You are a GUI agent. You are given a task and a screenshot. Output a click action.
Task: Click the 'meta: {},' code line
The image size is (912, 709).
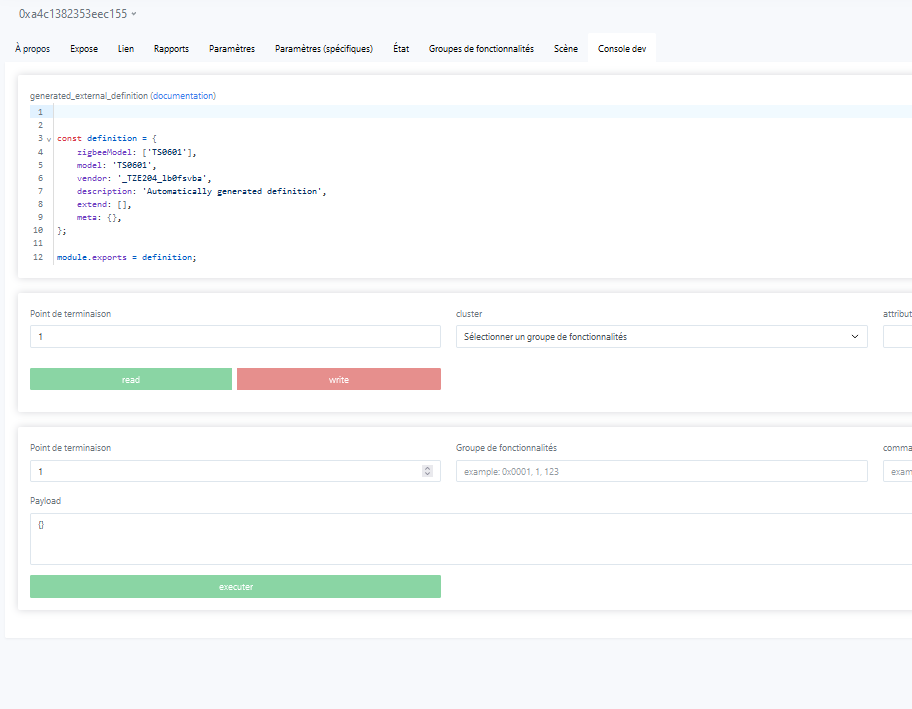pyautogui.click(x=99, y=218)
